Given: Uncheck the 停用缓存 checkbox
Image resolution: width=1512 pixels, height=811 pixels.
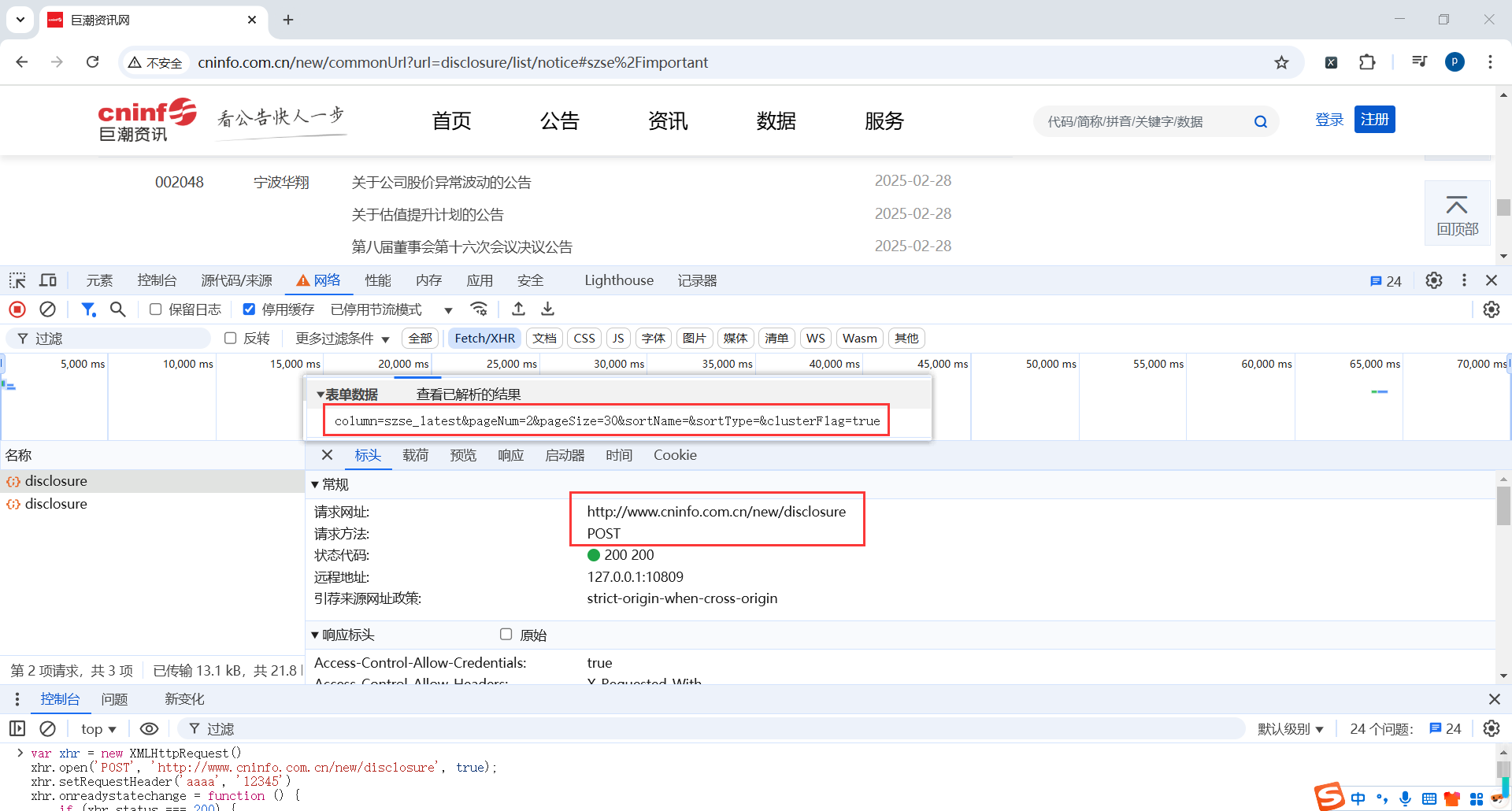Looking at the screenshot, I should point(249,309).
